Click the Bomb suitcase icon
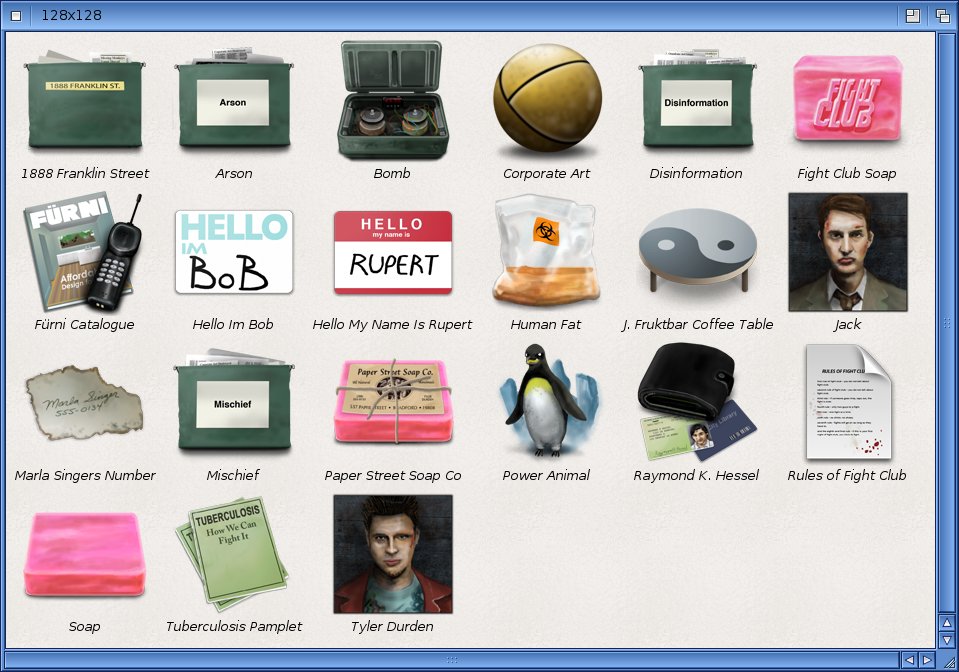 [x=392, y=99]
